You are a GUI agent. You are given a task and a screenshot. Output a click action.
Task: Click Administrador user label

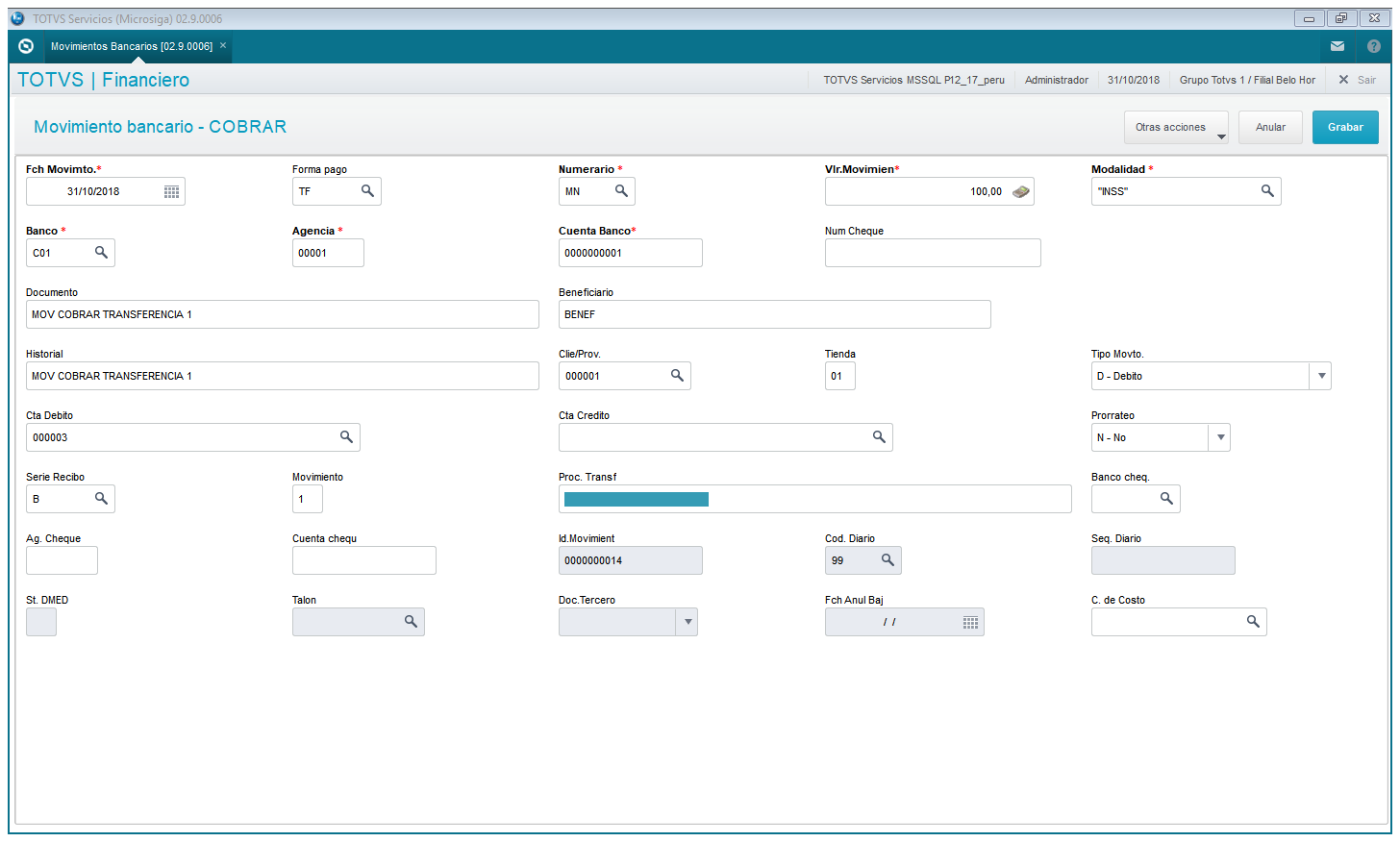click(1056, 80)
